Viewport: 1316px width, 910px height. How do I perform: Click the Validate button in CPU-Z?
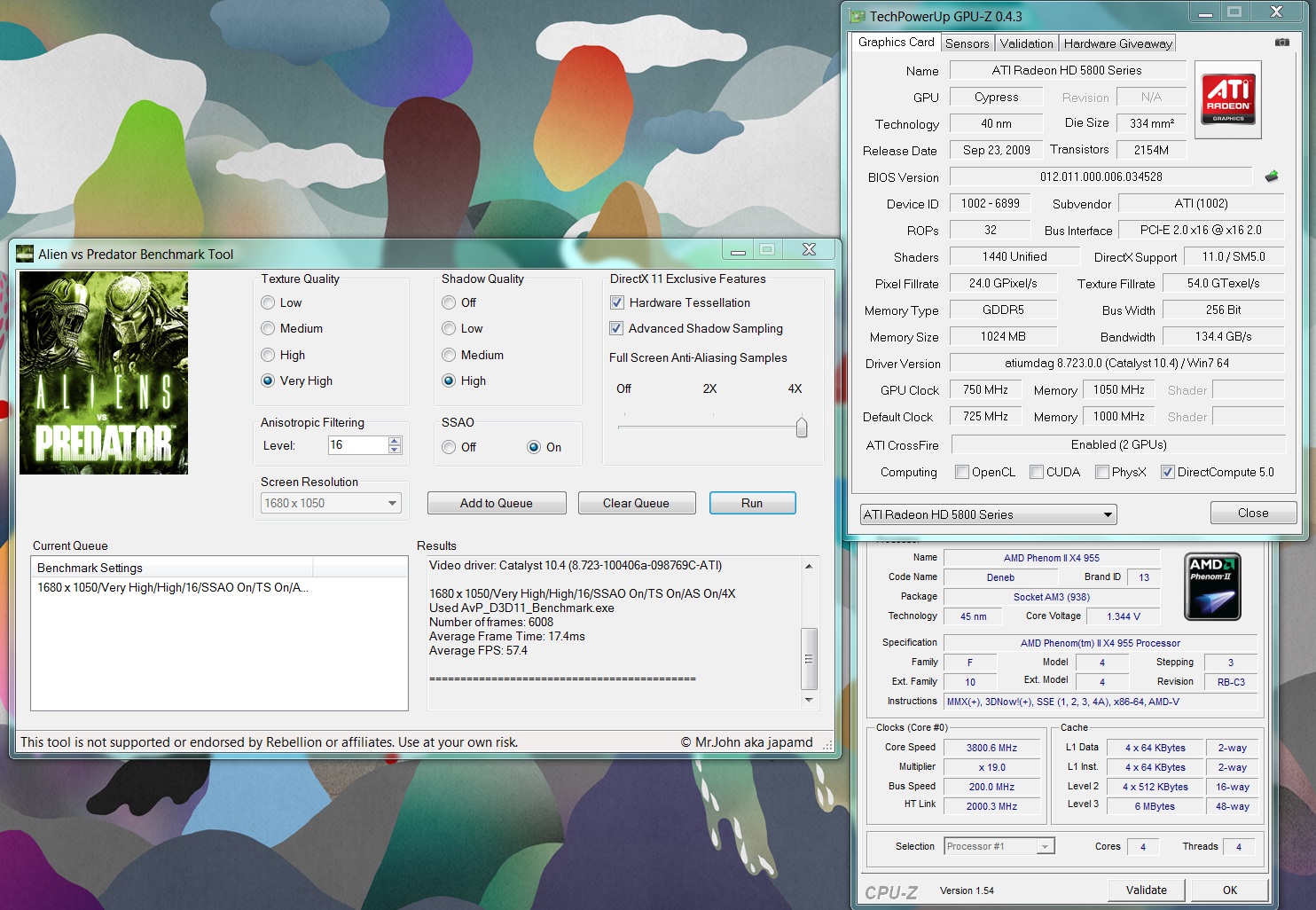[1147, 890]
